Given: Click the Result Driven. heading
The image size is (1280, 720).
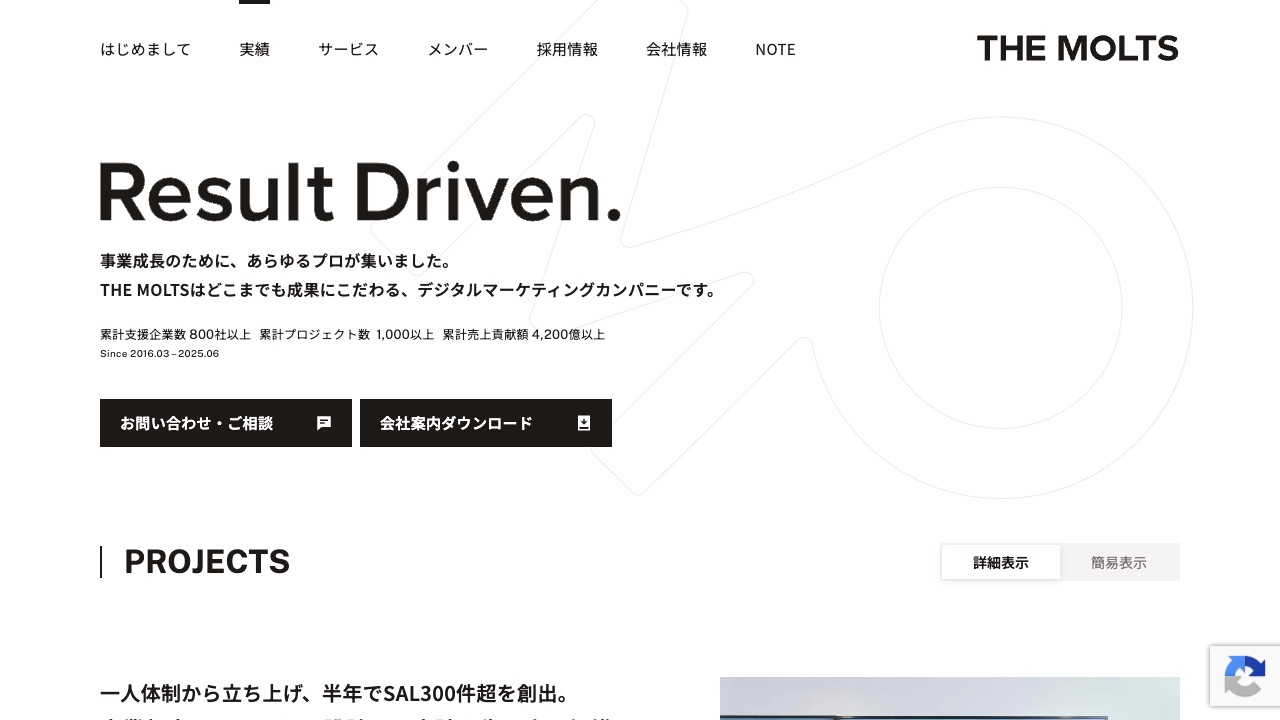Looking at the screenshot, I should (360, 191).
